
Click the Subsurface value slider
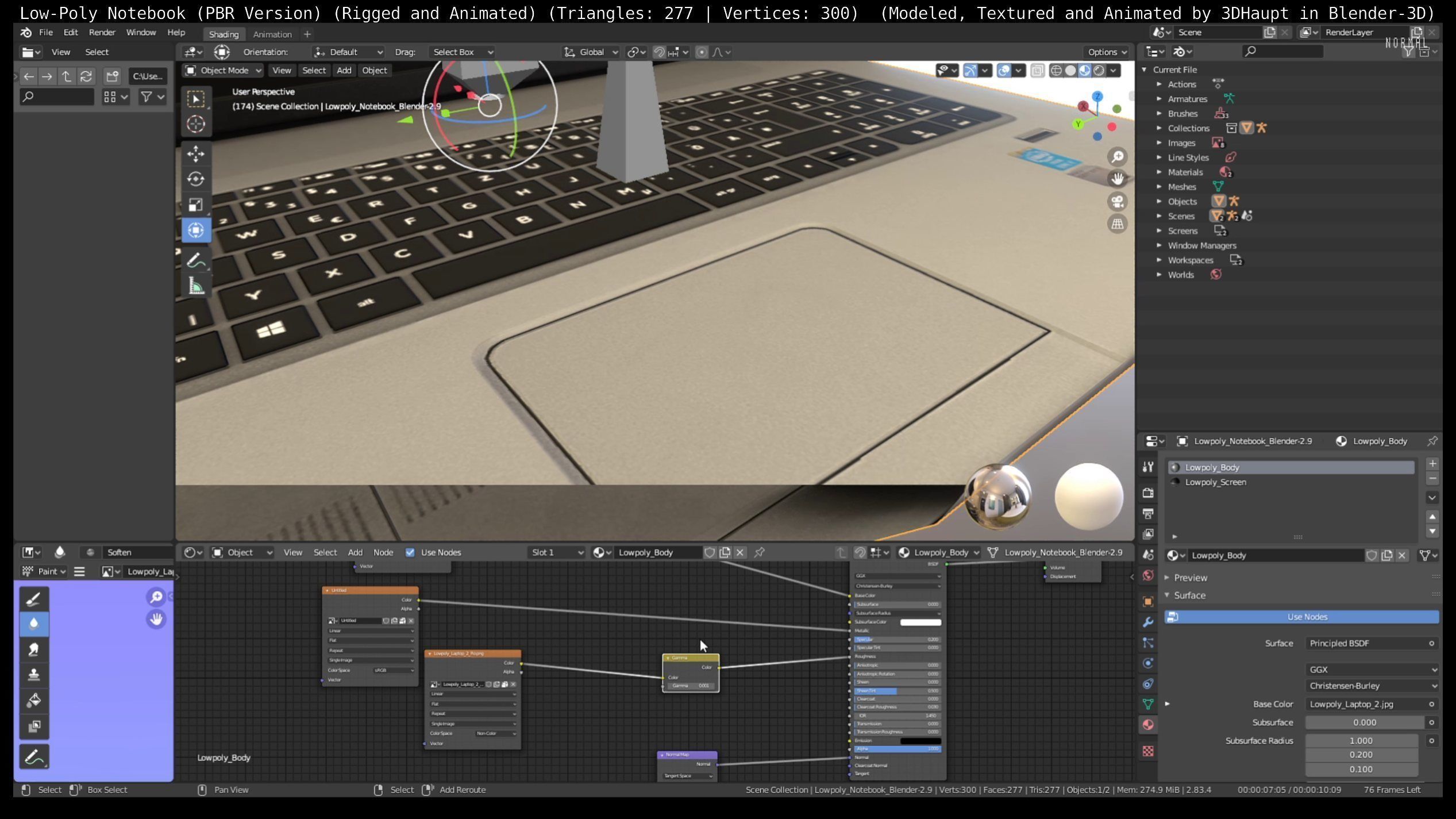click(1363, 722)
